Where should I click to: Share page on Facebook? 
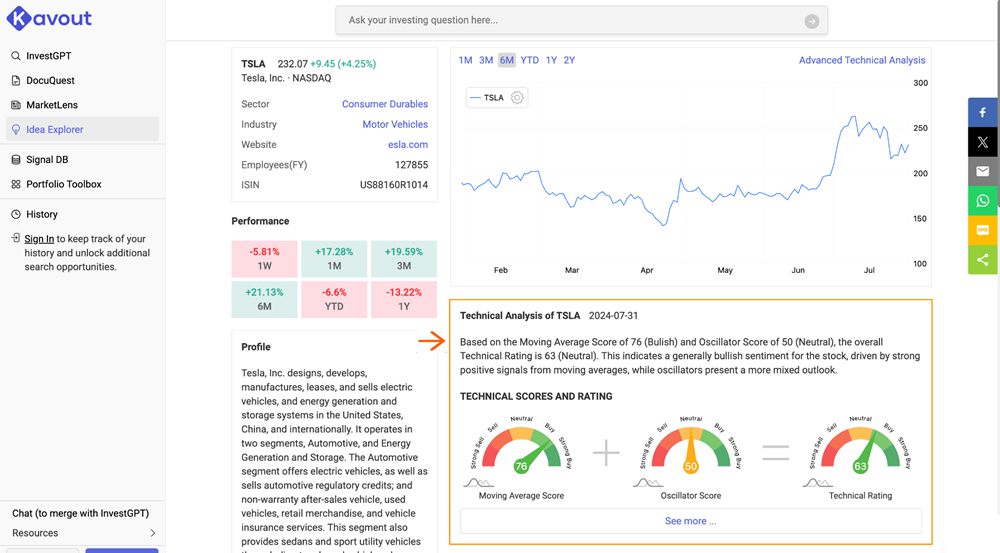tap(983, 113)
